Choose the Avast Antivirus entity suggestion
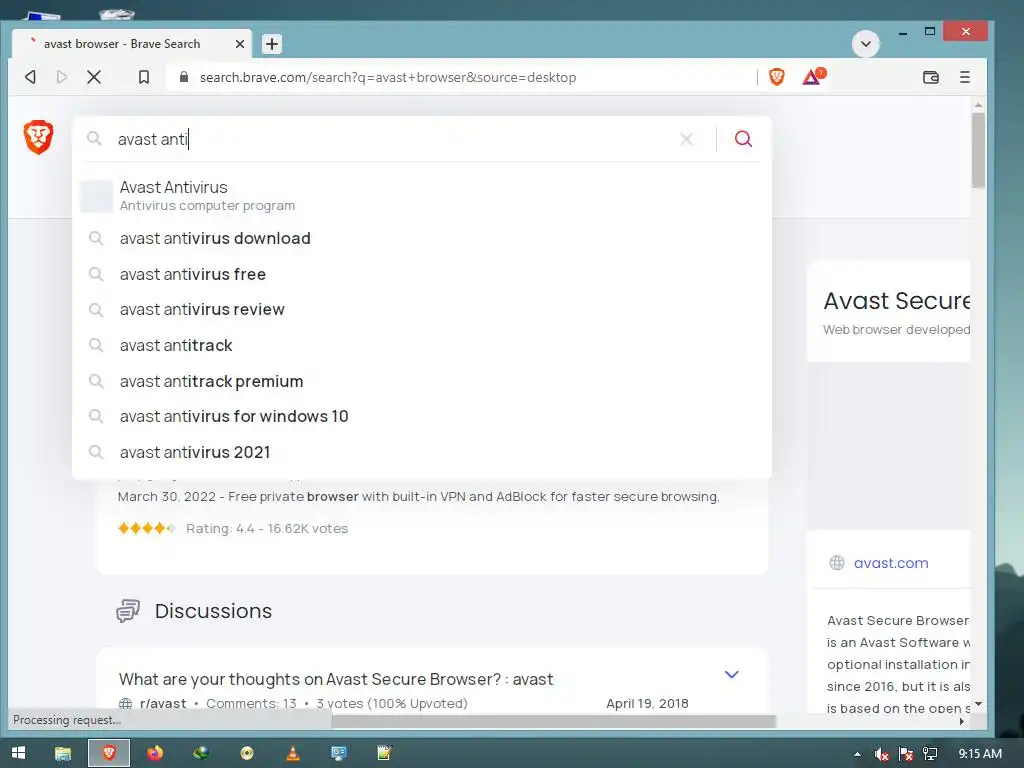The image size is (1024, 768). coord(422,196)
